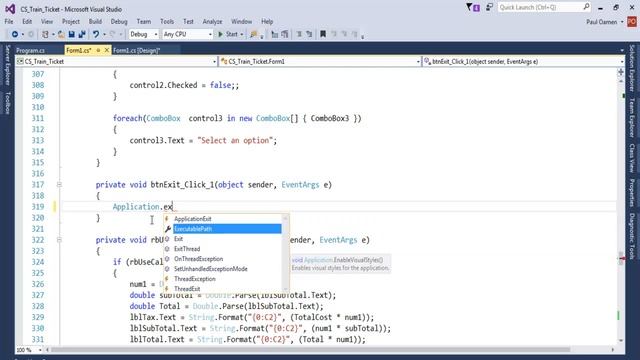Screen dimensions: 640x360
Task: Choose OnThreadException from IntelliSense list
Action: coord(223,259)
